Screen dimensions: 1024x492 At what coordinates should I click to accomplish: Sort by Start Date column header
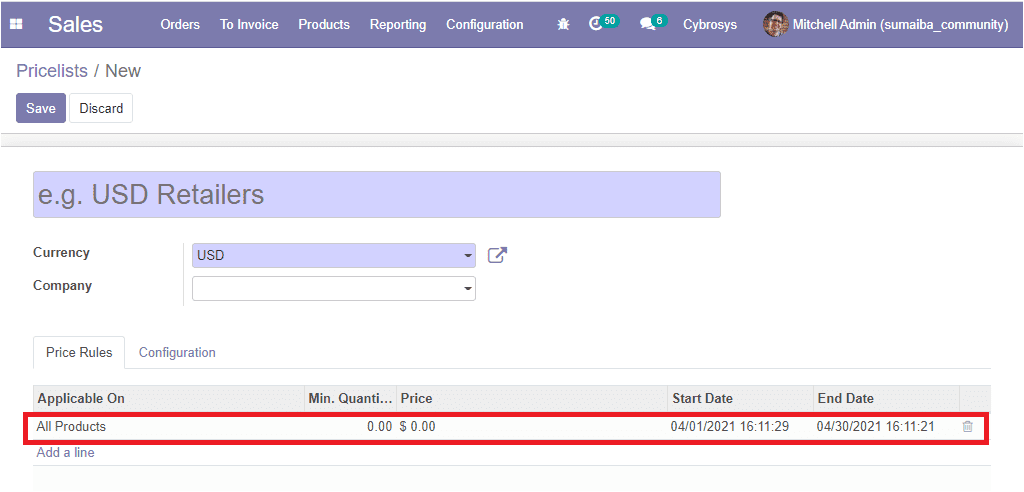pyautogui.click(x=741, y=399)
